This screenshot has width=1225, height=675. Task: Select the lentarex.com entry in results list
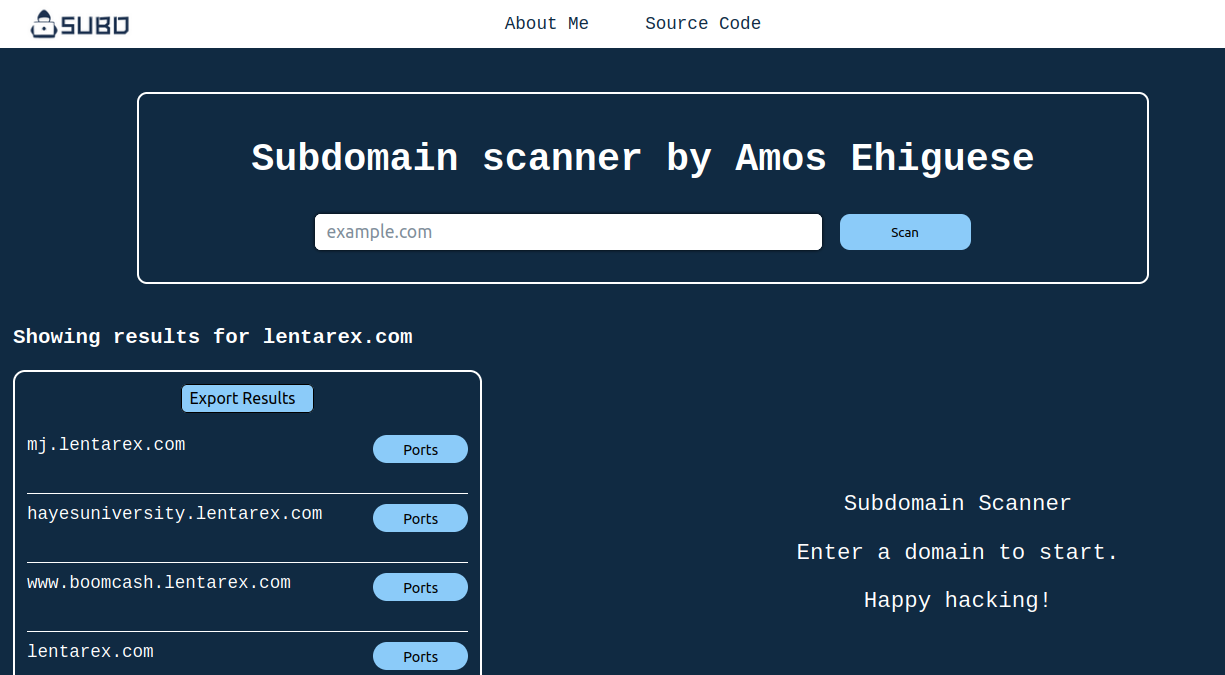tap(90, 651)
